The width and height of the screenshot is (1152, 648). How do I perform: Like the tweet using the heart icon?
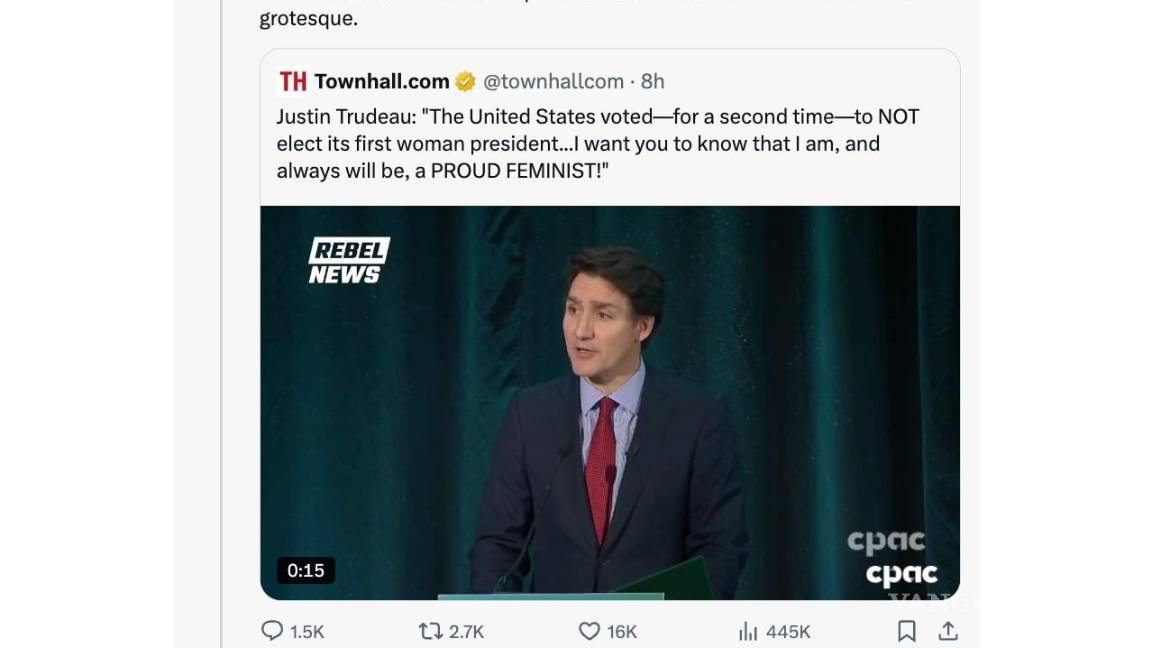pyautogui.click(x=588, y=631)
